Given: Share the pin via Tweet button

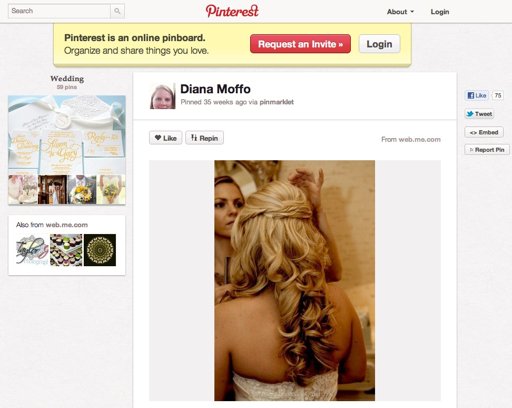Looking at the screenshot, I should 479,114.
